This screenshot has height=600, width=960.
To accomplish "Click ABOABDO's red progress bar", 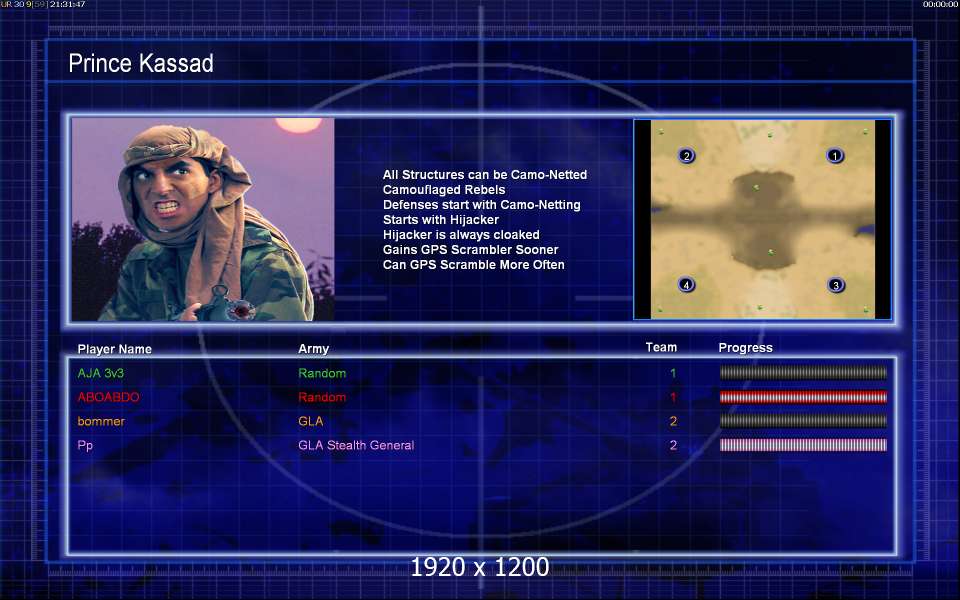I will 803,397.
